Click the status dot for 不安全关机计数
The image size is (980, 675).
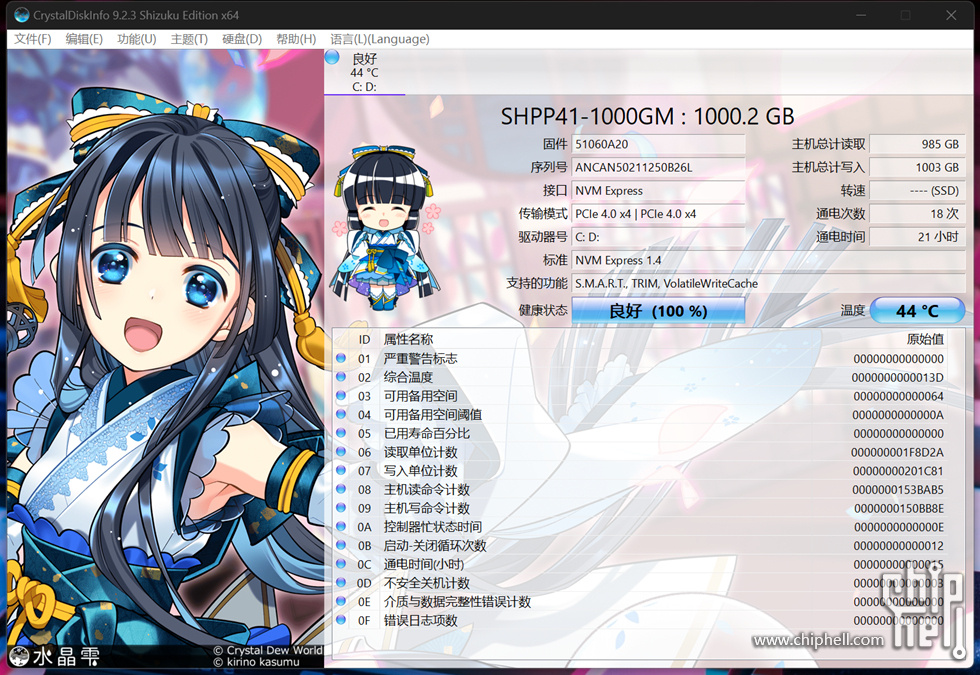[x=341, y=582]
